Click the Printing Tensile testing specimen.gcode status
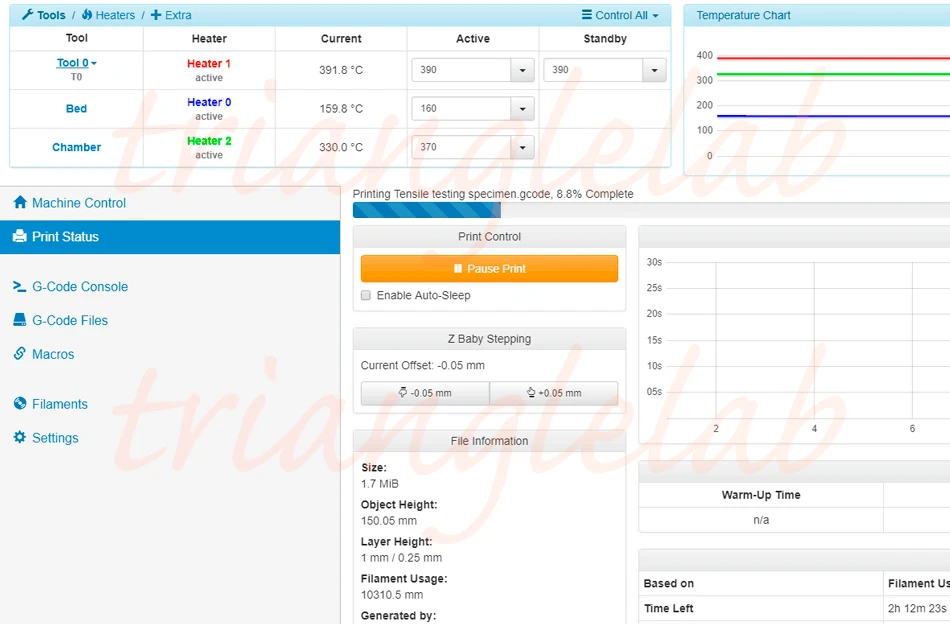Image resolution: width=950 pixels, height=624 pixels. (493, 194)
